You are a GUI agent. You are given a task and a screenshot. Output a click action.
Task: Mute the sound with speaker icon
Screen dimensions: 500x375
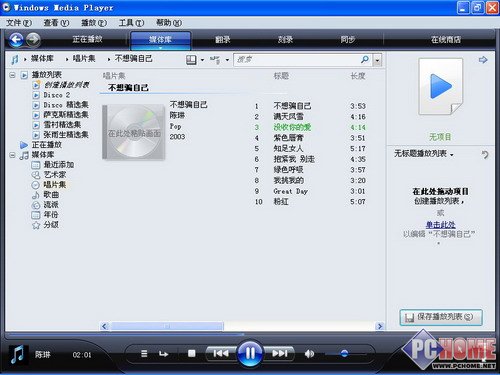(309, 354)
